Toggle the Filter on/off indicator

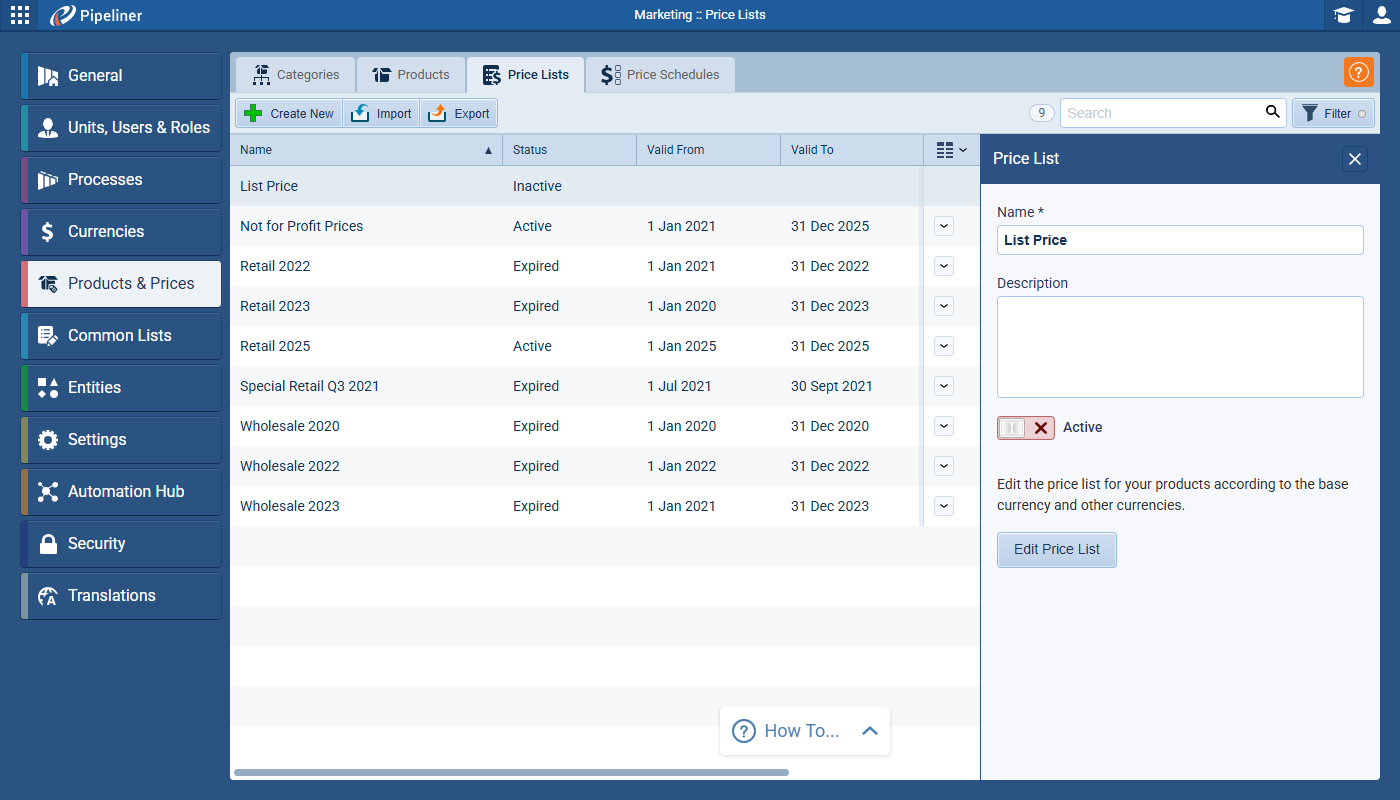(x=1361, y=114)
